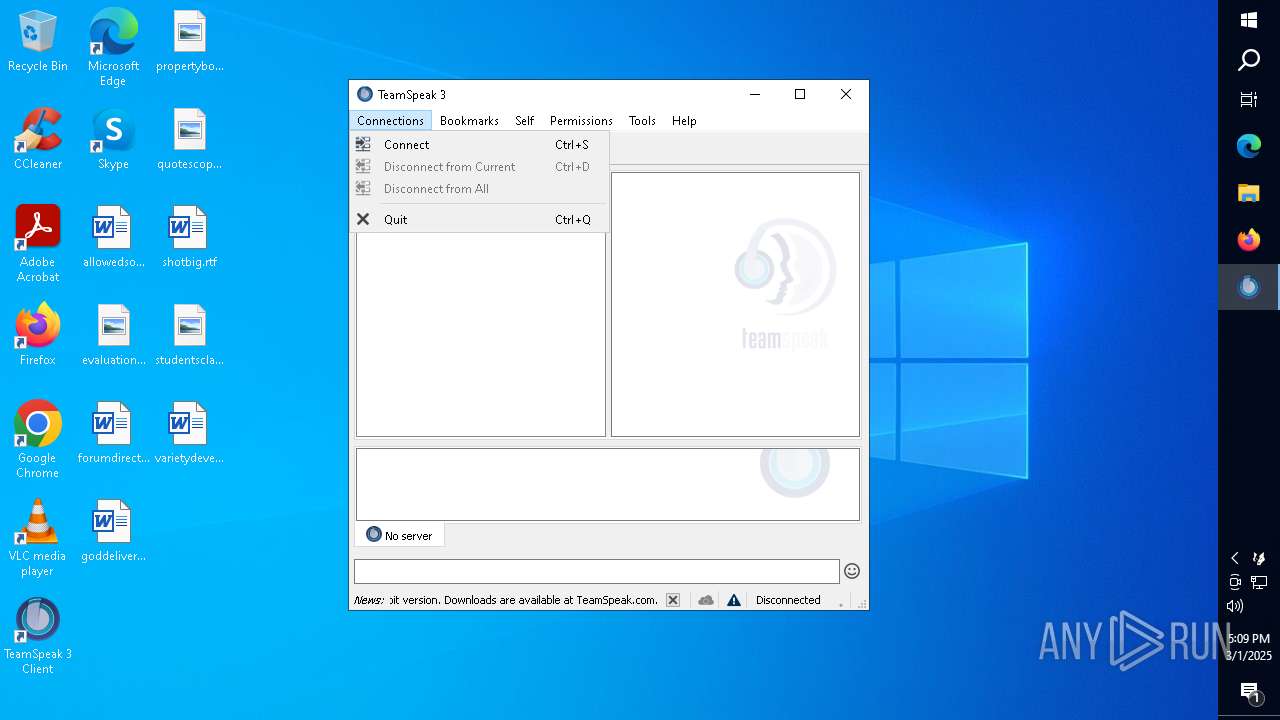Maximize the TeamSpeak 3 window
The height and width of the screenshot is (720, 1280).
[x=800, y=94]
